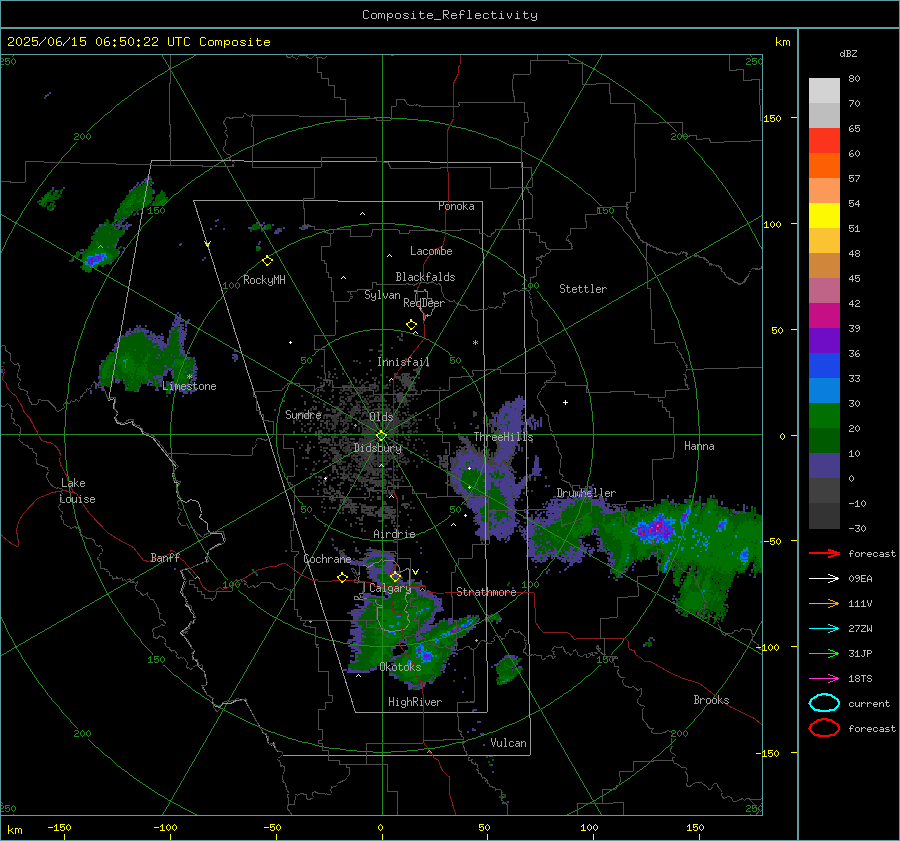Click the Cochrane label

click(x=327, y=559)
